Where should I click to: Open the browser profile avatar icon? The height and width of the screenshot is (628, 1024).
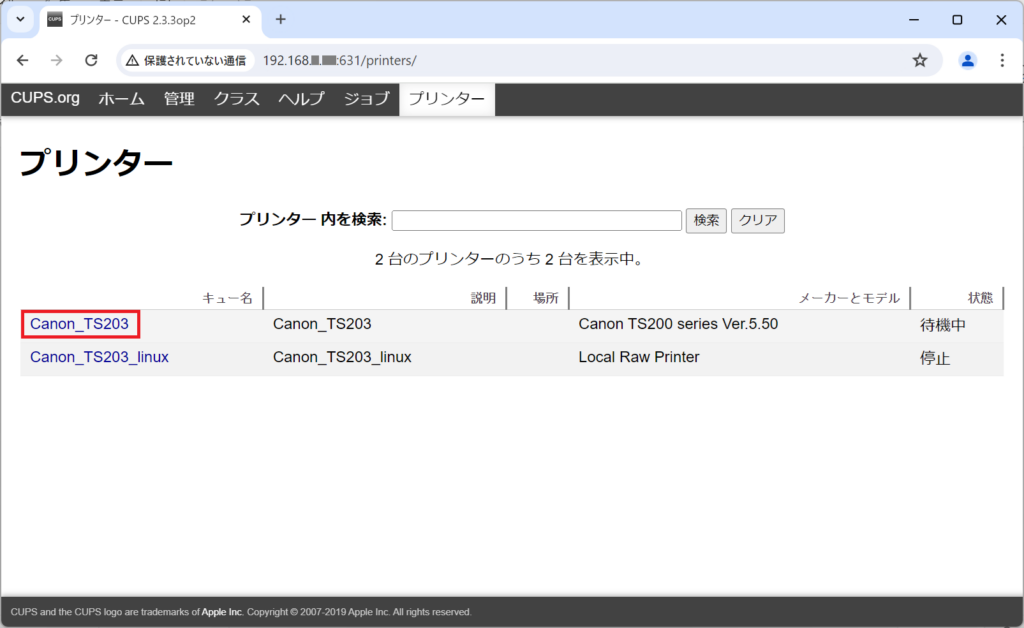[967, 60]
